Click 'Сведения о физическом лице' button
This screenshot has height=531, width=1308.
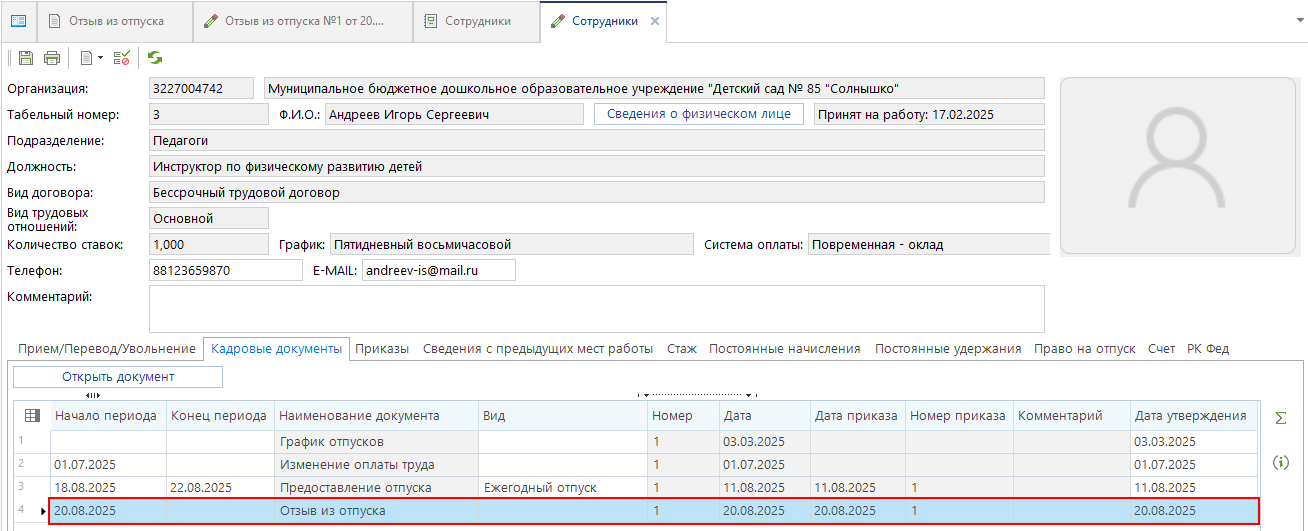(x=699, y=114)
